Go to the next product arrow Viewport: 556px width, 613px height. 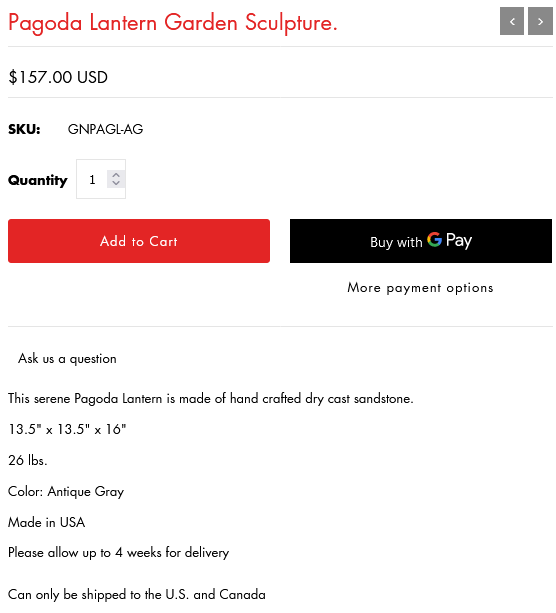pos(540,21)
